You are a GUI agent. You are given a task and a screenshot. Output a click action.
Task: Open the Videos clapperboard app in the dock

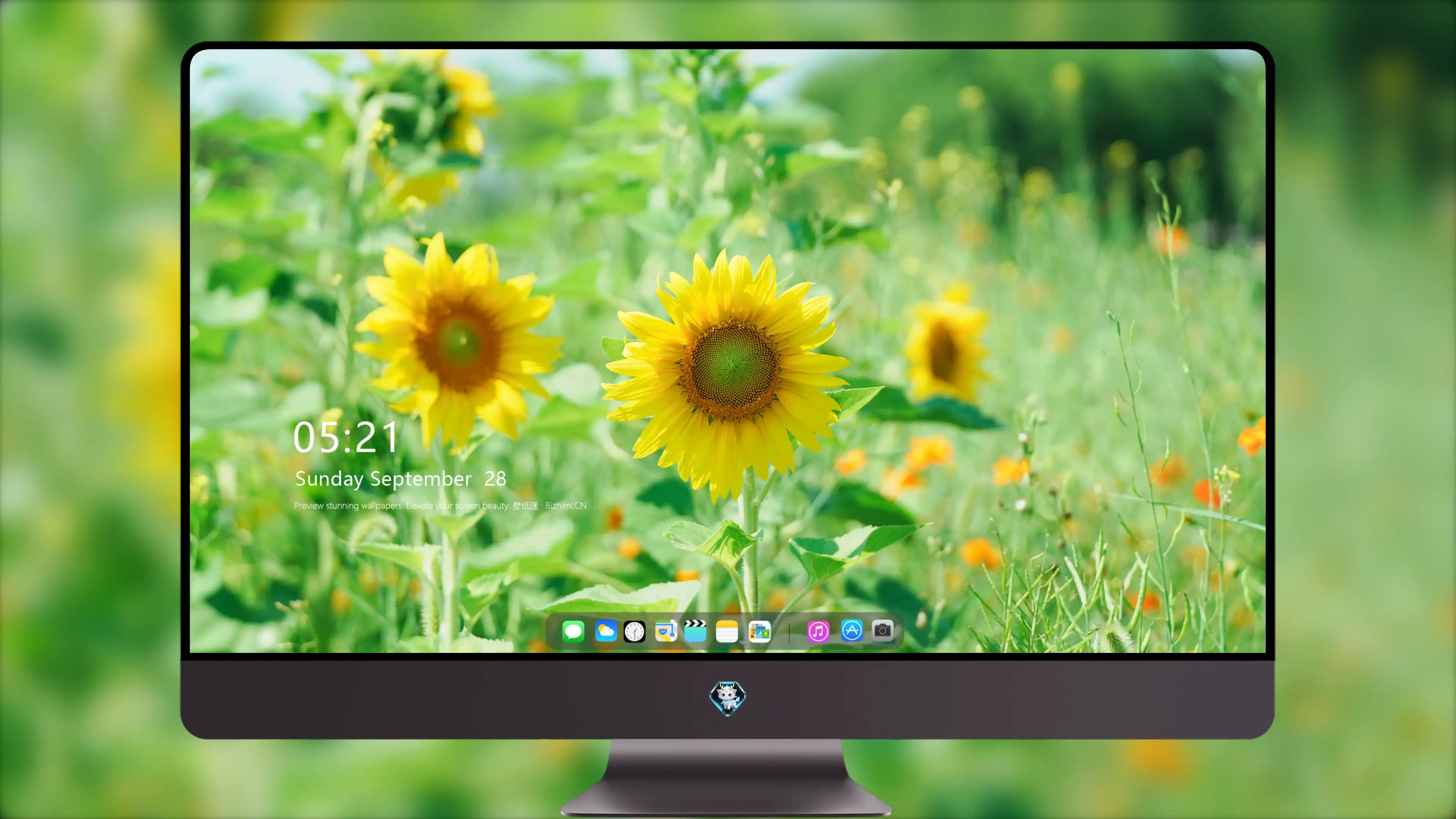[x=695, y=631]
